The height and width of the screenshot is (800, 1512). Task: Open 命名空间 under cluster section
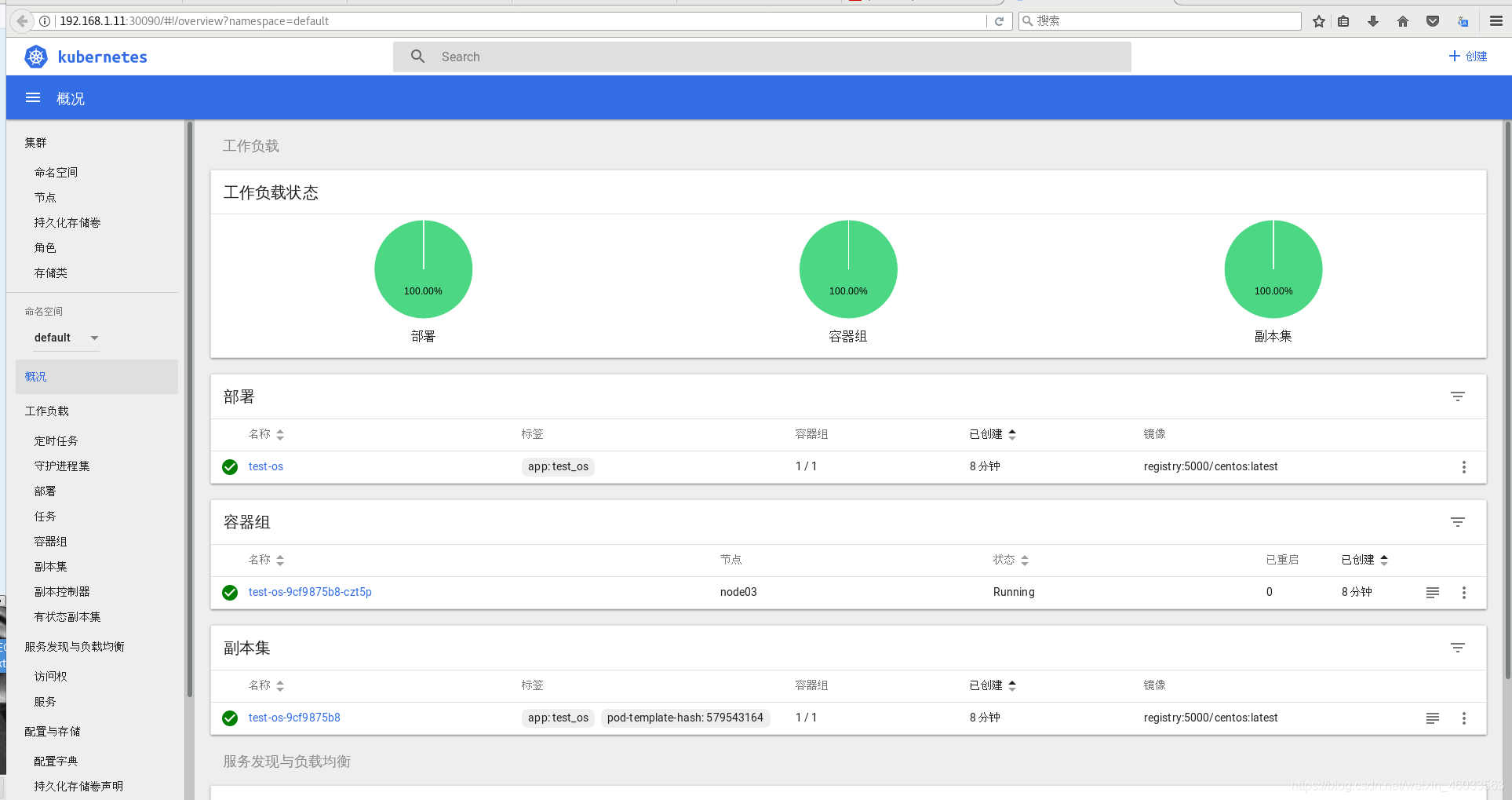pyautogui.click(x=56, y=173)
